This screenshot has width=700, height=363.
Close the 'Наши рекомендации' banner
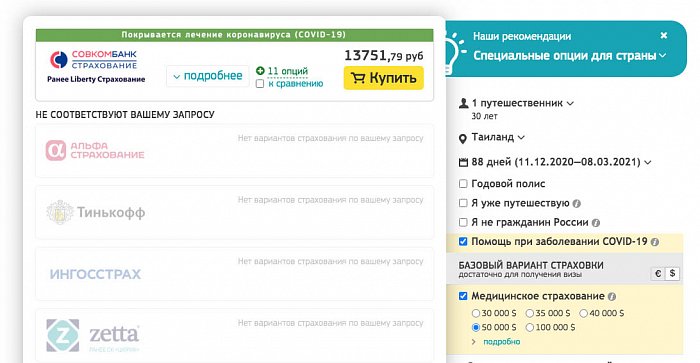(x=664, y=35)
